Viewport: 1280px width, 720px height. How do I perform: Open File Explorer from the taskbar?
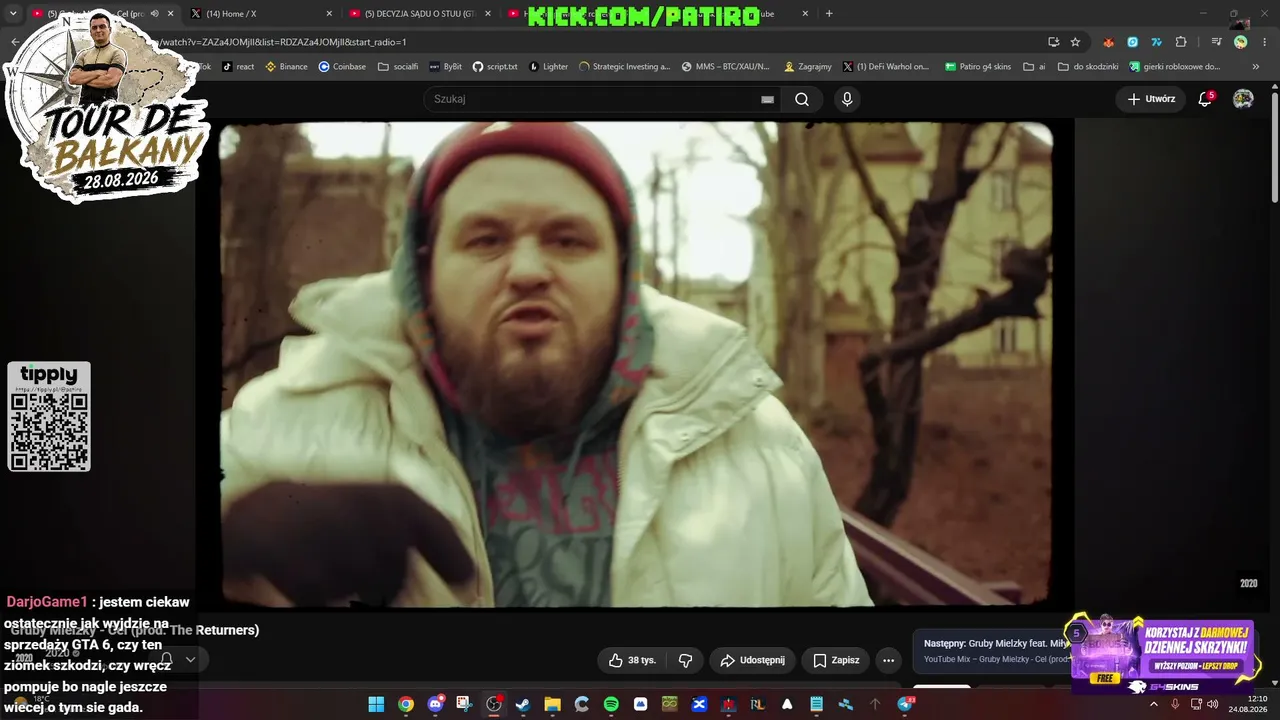(552, 704)
